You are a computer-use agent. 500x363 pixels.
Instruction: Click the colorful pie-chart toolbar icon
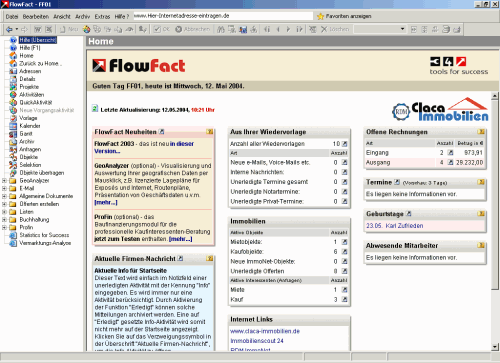(x=87, y=29)
